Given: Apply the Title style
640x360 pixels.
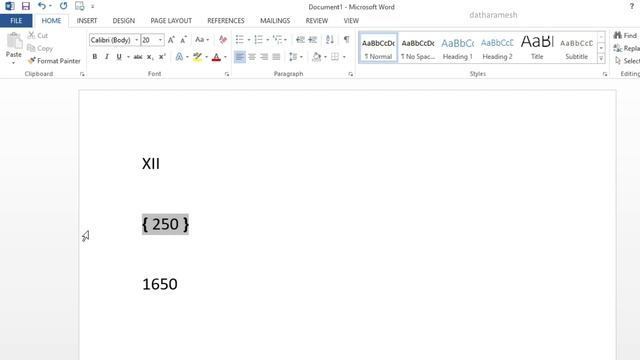Looking at the screenshot, I should 537,48.
